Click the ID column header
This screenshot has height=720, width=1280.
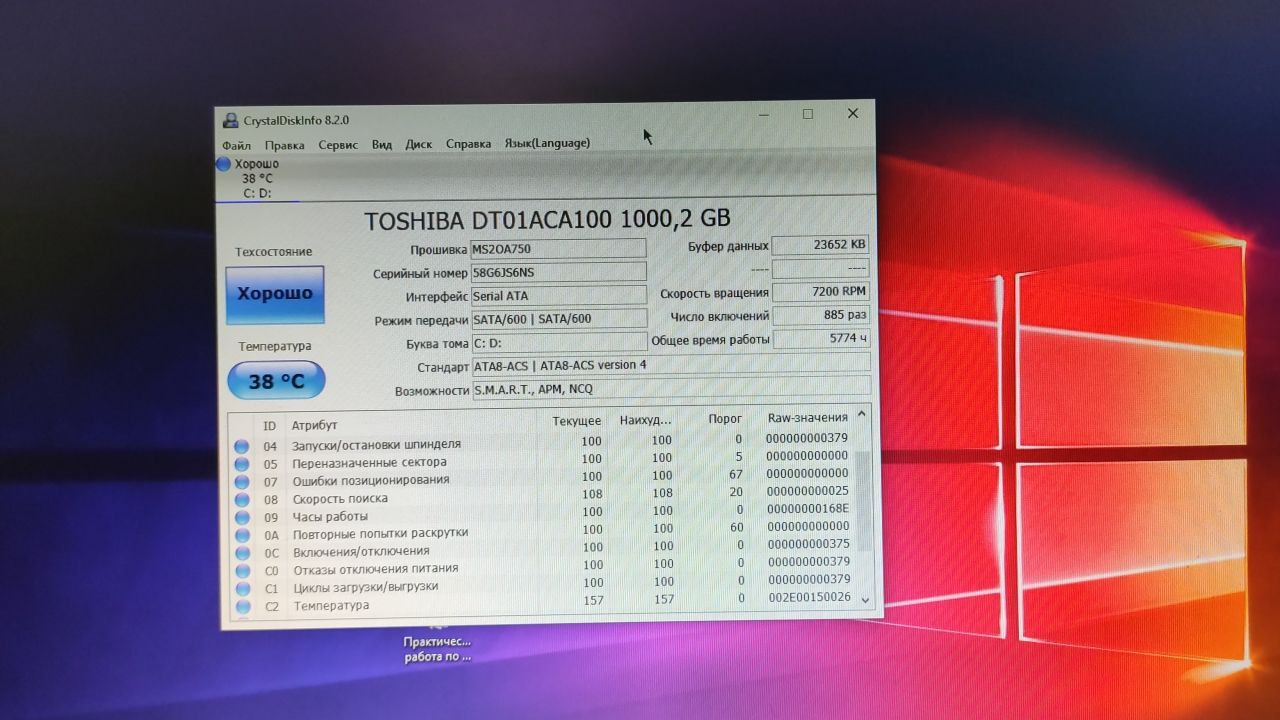(269, 426)
